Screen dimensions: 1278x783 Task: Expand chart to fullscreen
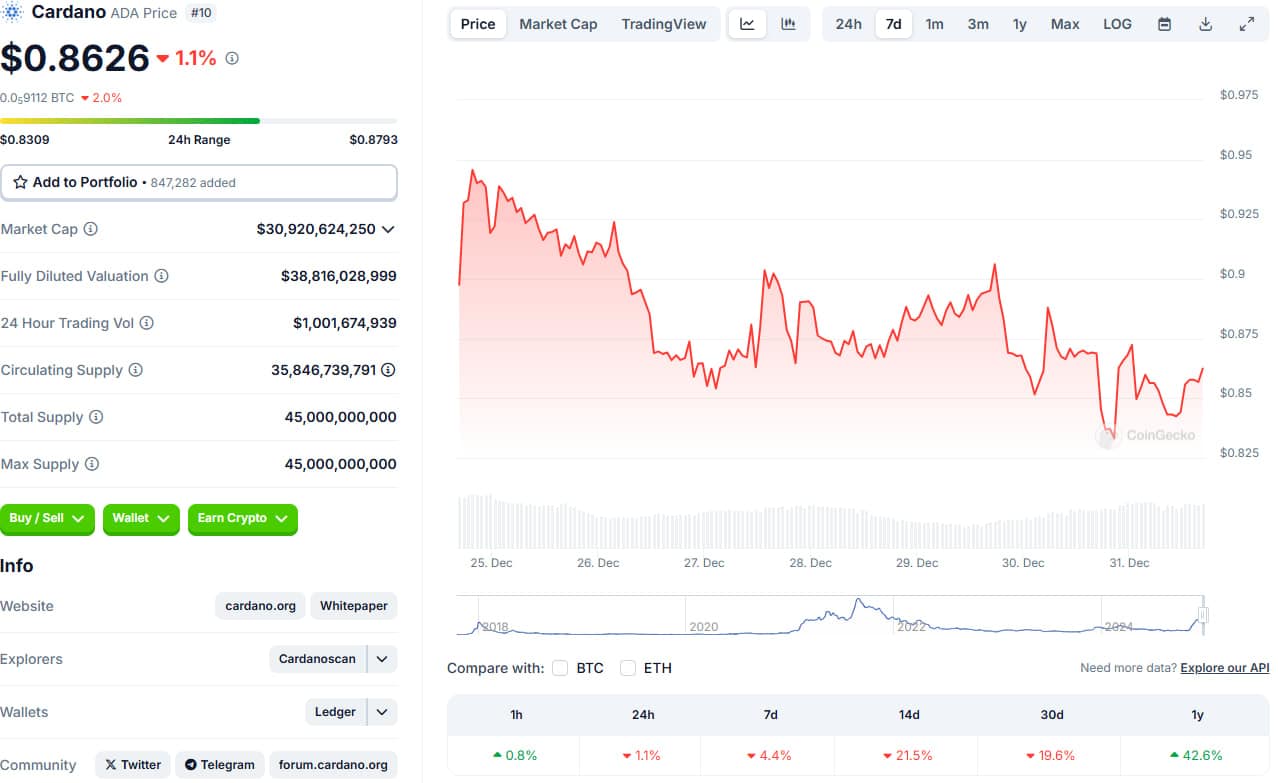[1246, 24]
